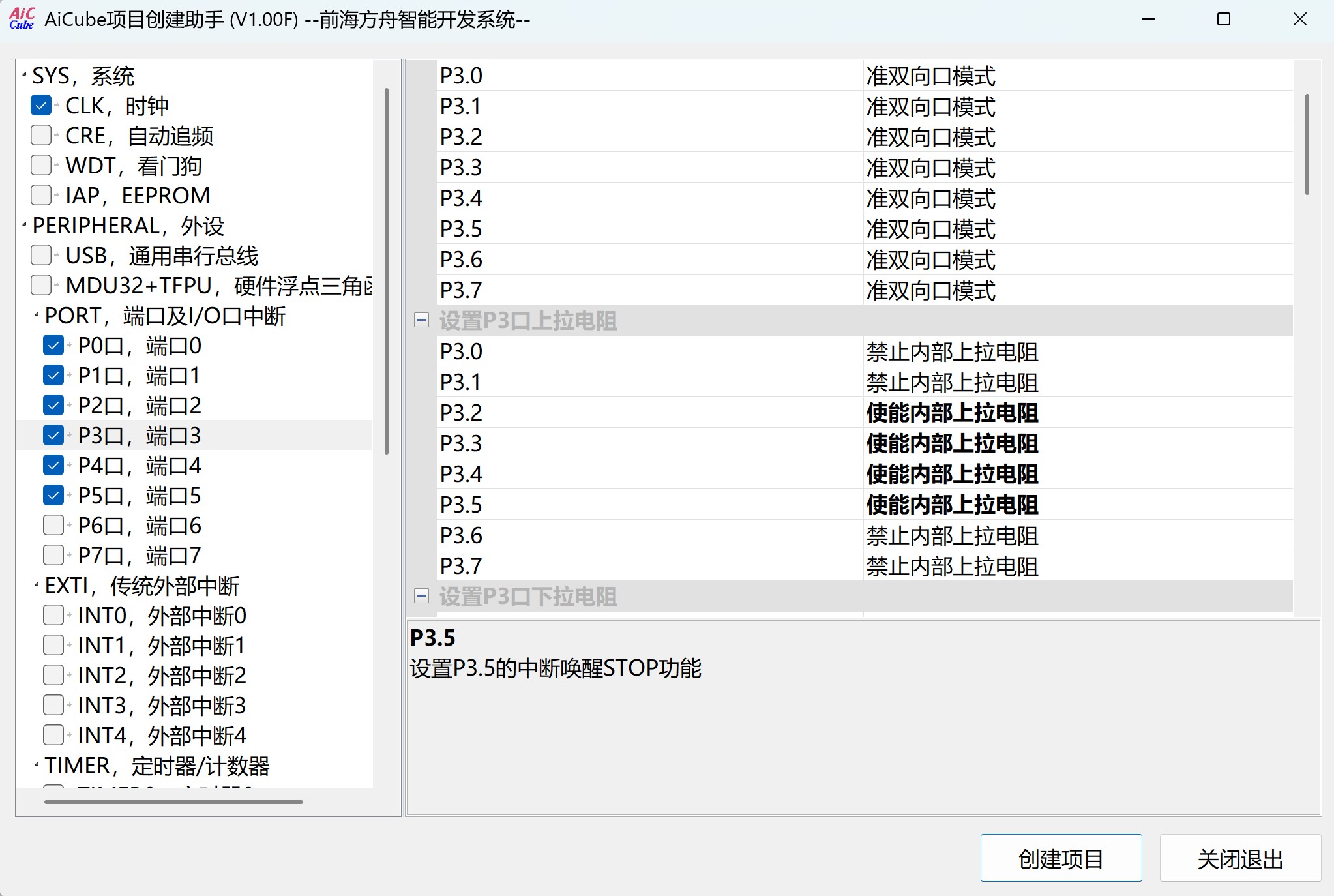Select INT2 外部中断2 tree item label
The height and width of the screenshot is (896, 1334).
pos(162,676)
